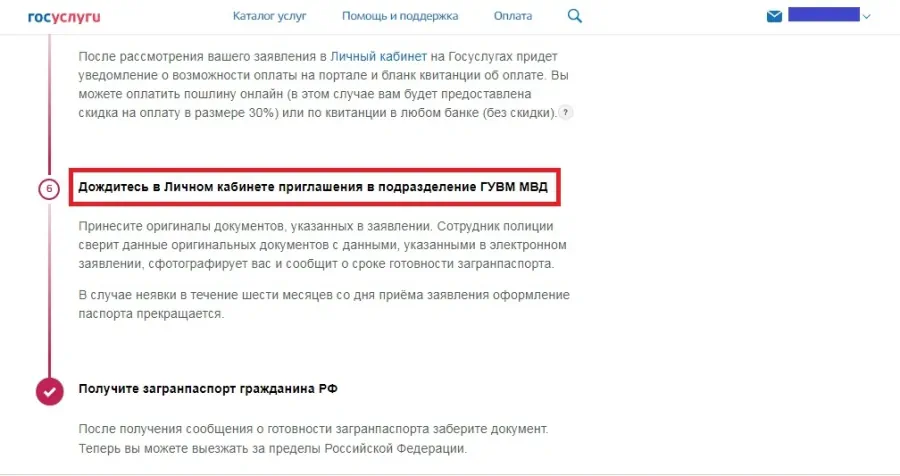The width and height of the screenshot is (900, 476).
Task: Click heading Получите загранпаспорт гражданина РФ
Action: click(x=208, y=389)
